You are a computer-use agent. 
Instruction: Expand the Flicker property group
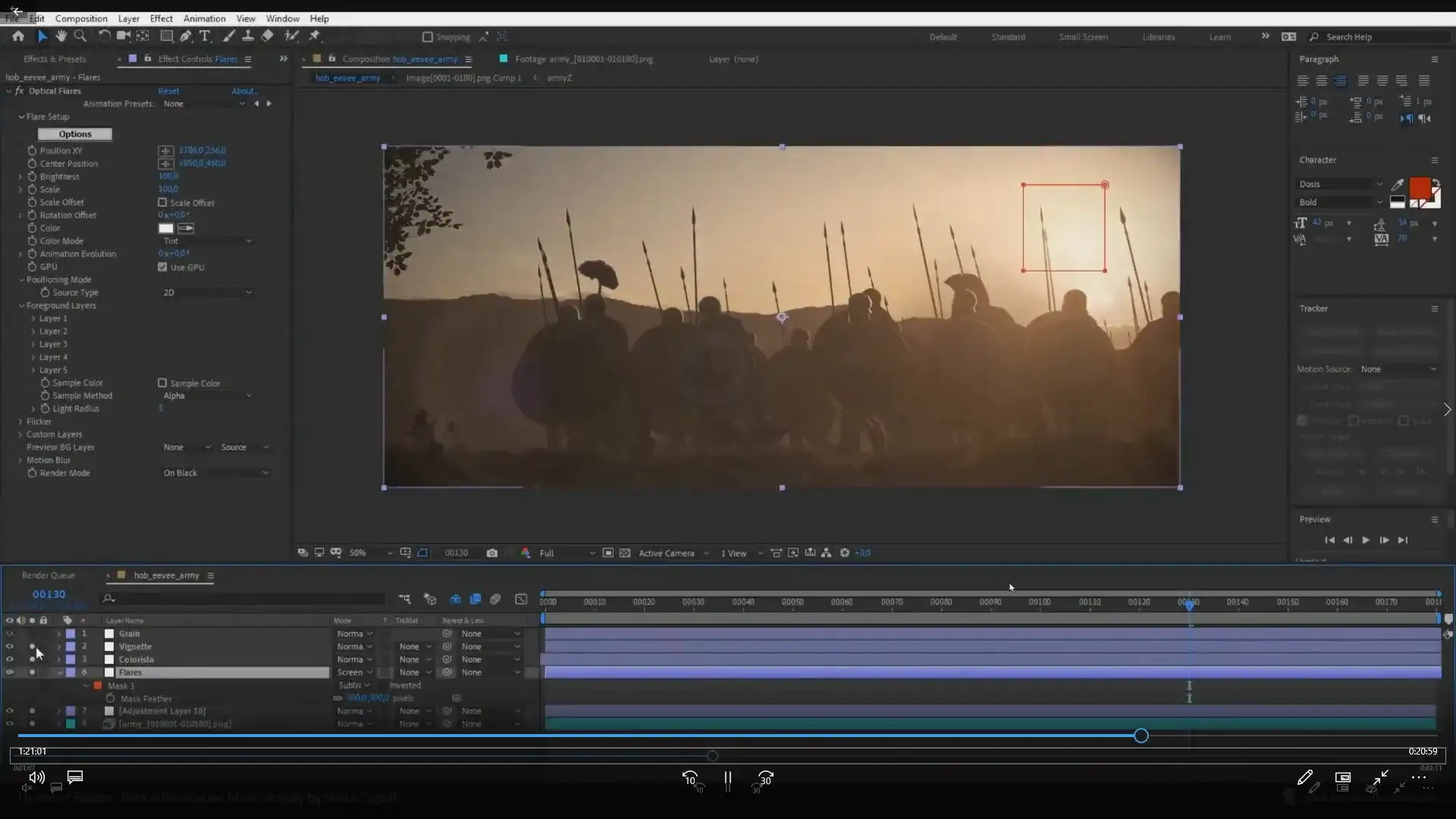[x=20, y=422]
